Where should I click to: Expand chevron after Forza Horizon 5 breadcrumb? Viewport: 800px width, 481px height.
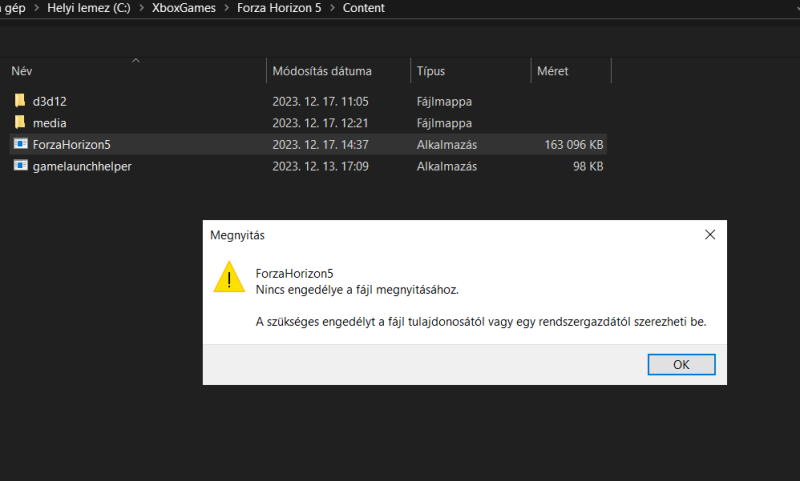pyautogui.click(x=332, y=8)
